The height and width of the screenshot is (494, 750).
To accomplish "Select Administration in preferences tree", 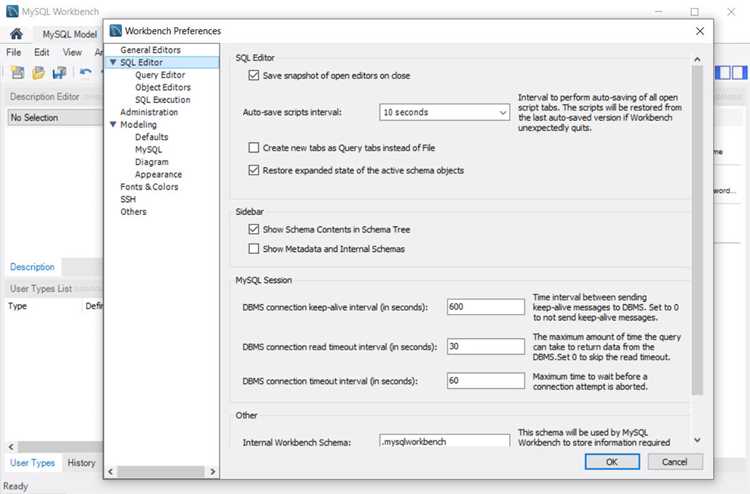I will click(x=149, y=112).
